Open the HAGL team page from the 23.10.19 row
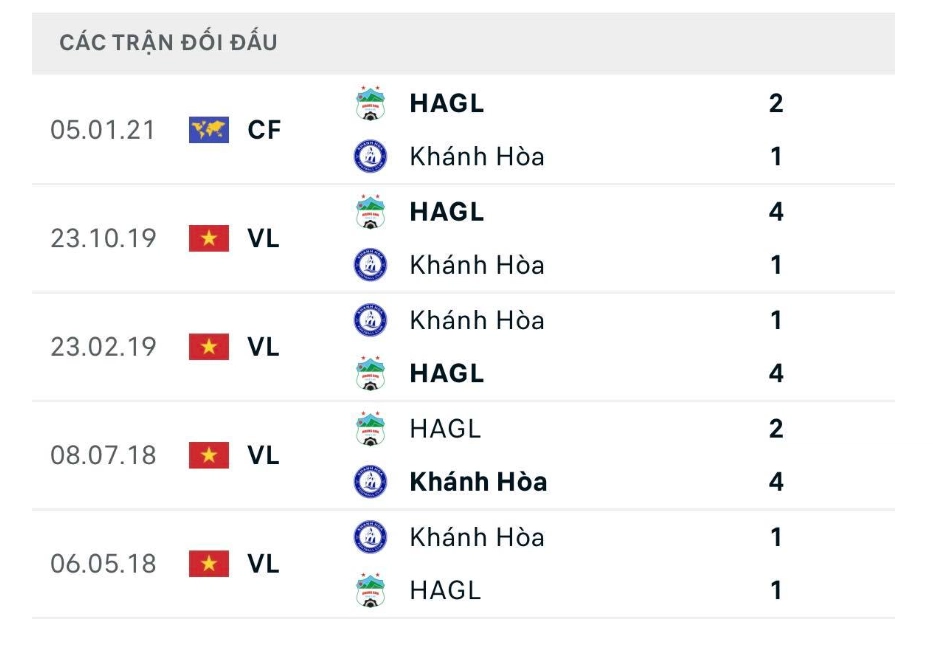This screenshot has width=933, height=646. coord(446,211)
